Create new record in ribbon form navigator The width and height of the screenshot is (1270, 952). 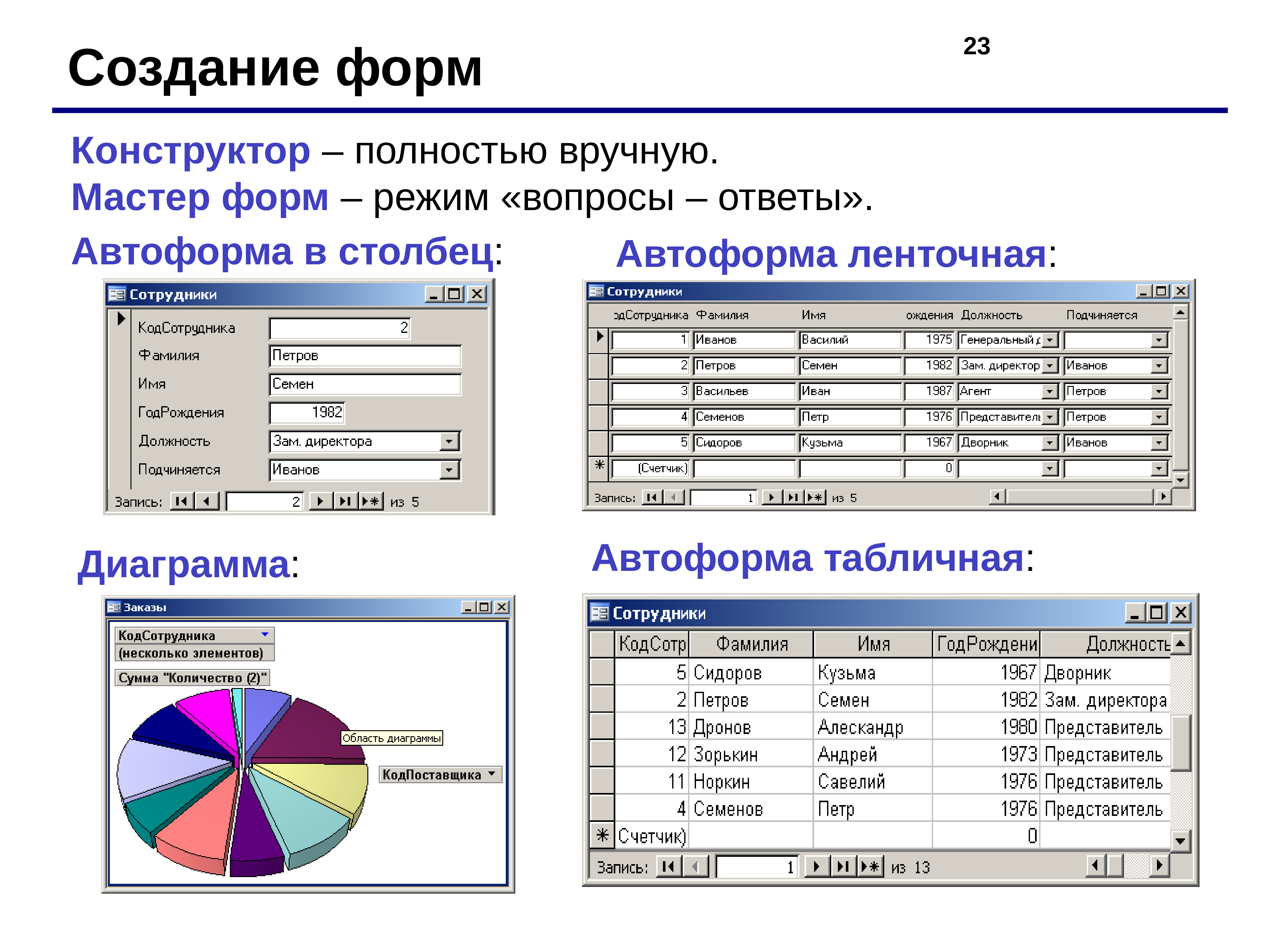click(x=815, y=497)
